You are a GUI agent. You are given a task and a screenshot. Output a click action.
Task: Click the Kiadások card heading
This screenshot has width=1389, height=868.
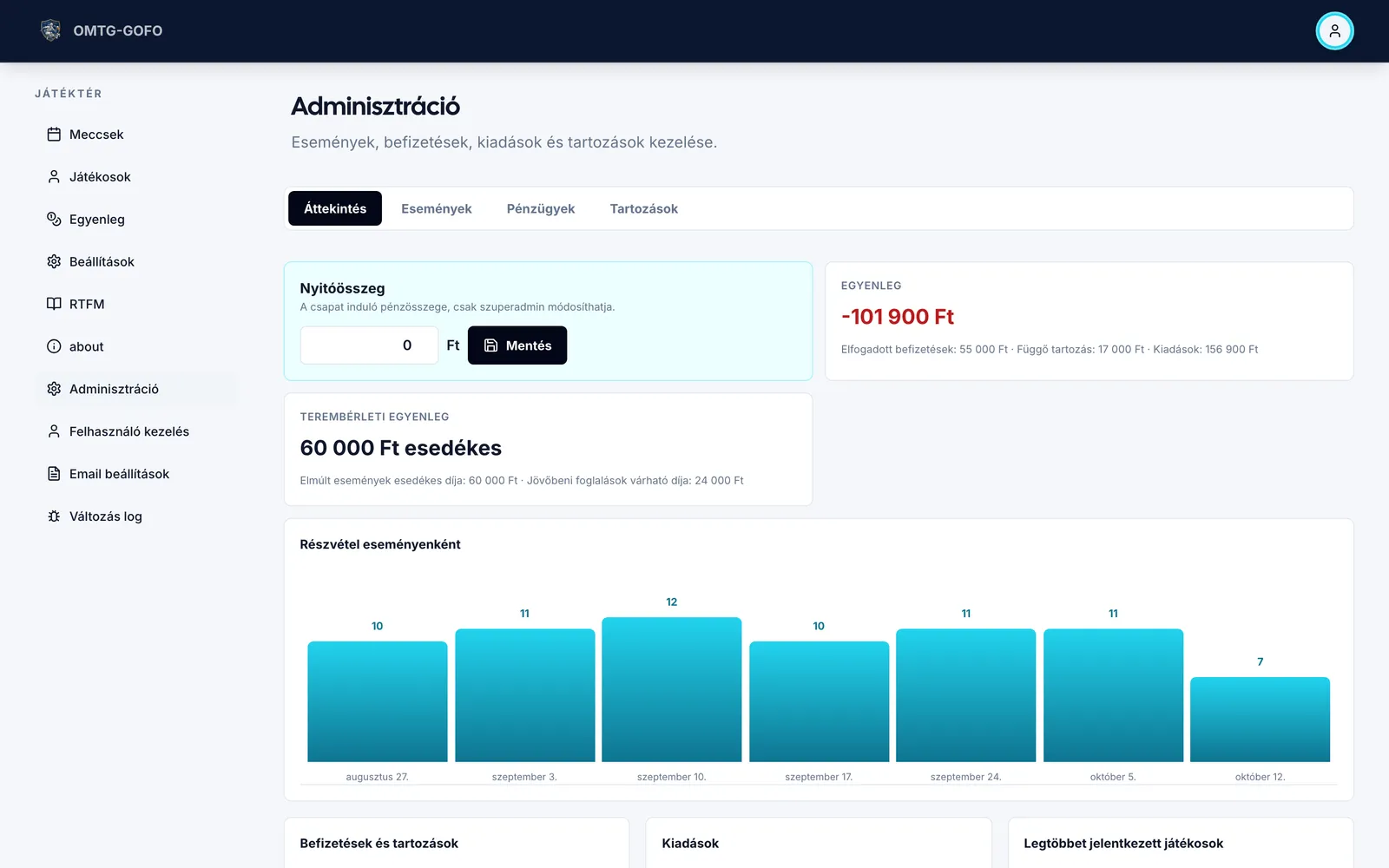click(690, 844)
